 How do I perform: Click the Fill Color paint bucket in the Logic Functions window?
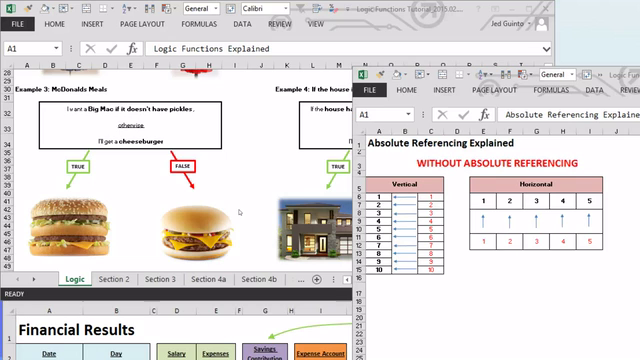point(44,8)
